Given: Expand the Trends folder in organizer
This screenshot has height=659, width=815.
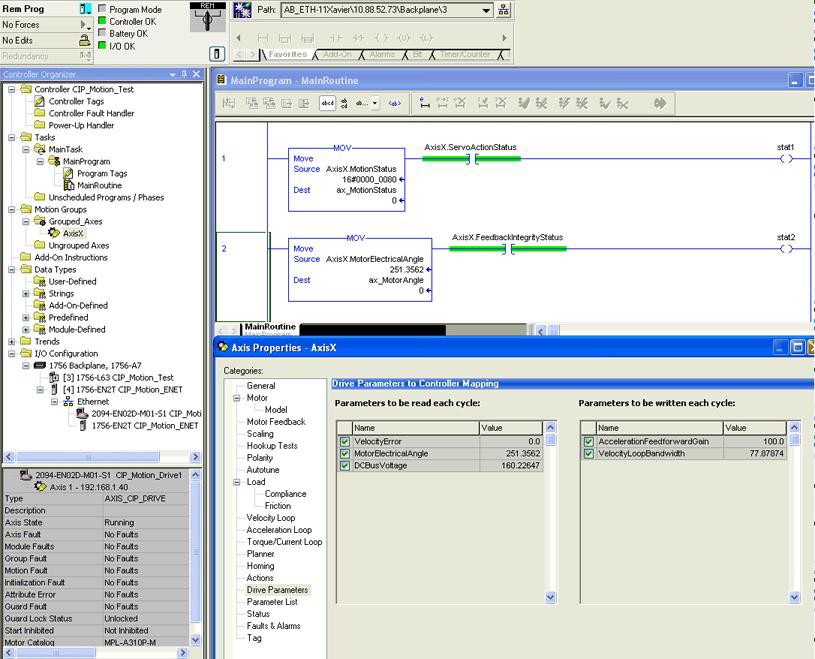Looking at the screenshot, I should 12,341.
